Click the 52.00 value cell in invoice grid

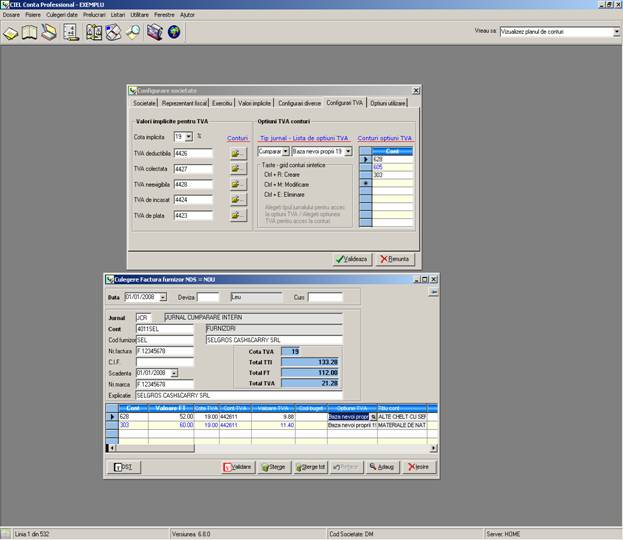click(171, 417)
